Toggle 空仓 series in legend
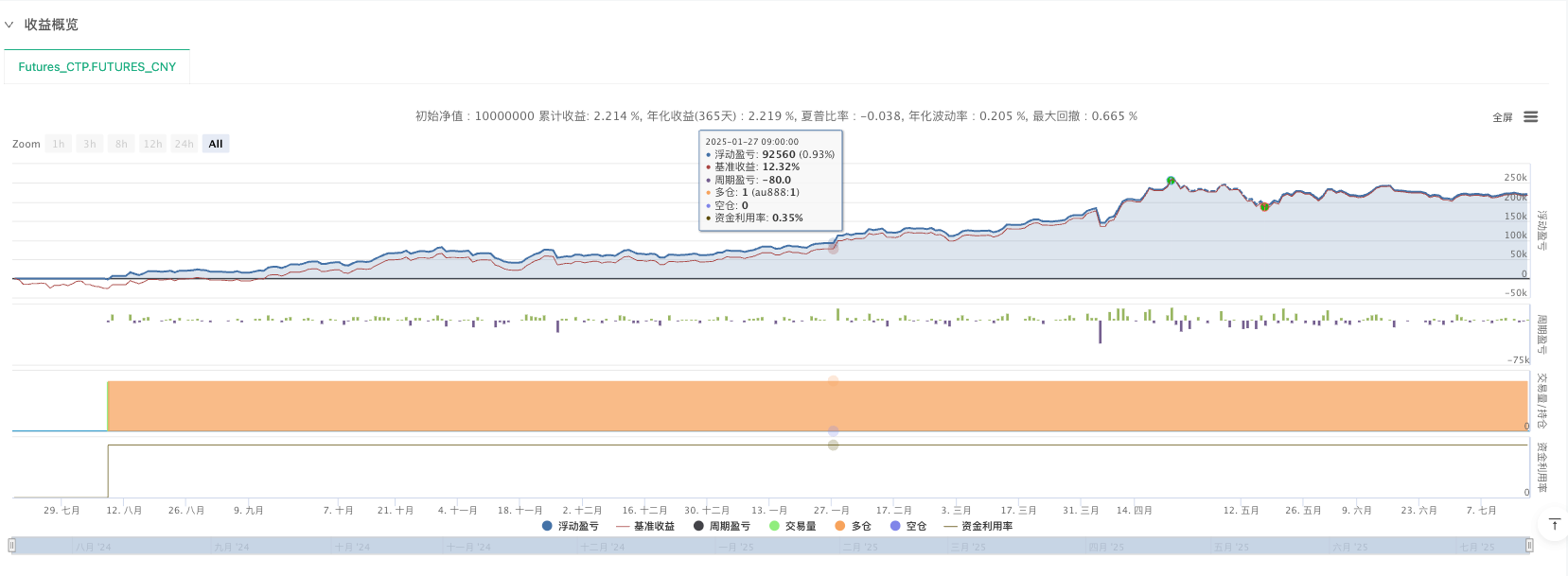The width and height of the screenshot is (1568, 576). click(908, 526)
